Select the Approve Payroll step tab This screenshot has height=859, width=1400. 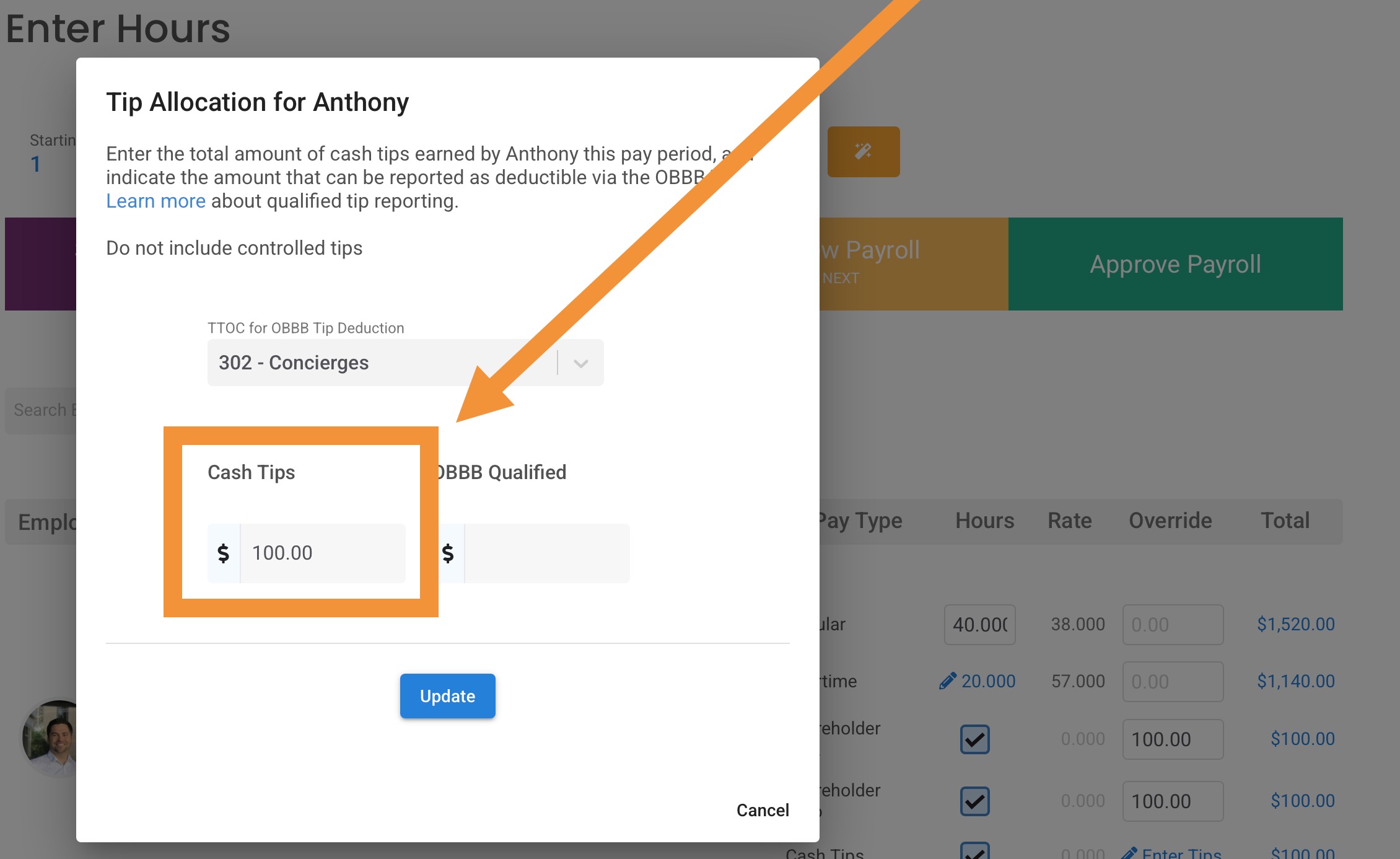coord(1175,264)
